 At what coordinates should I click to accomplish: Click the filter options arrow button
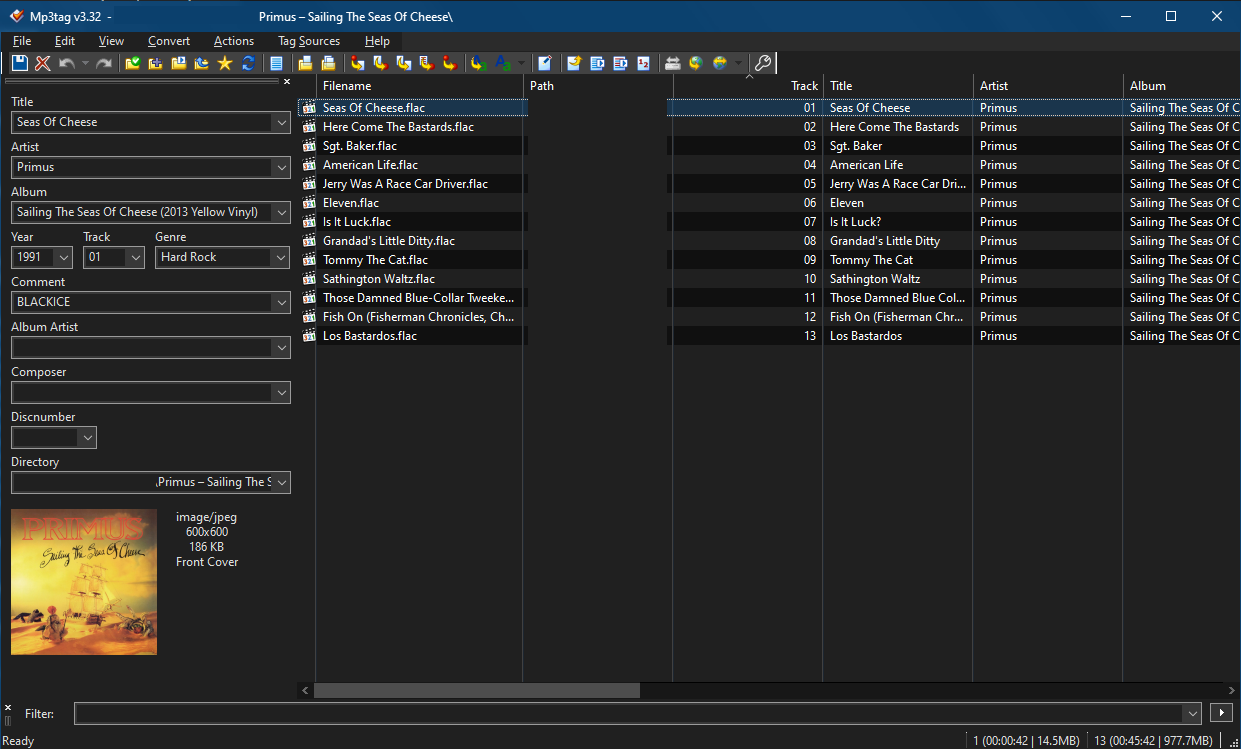[x=1221, y=713]
